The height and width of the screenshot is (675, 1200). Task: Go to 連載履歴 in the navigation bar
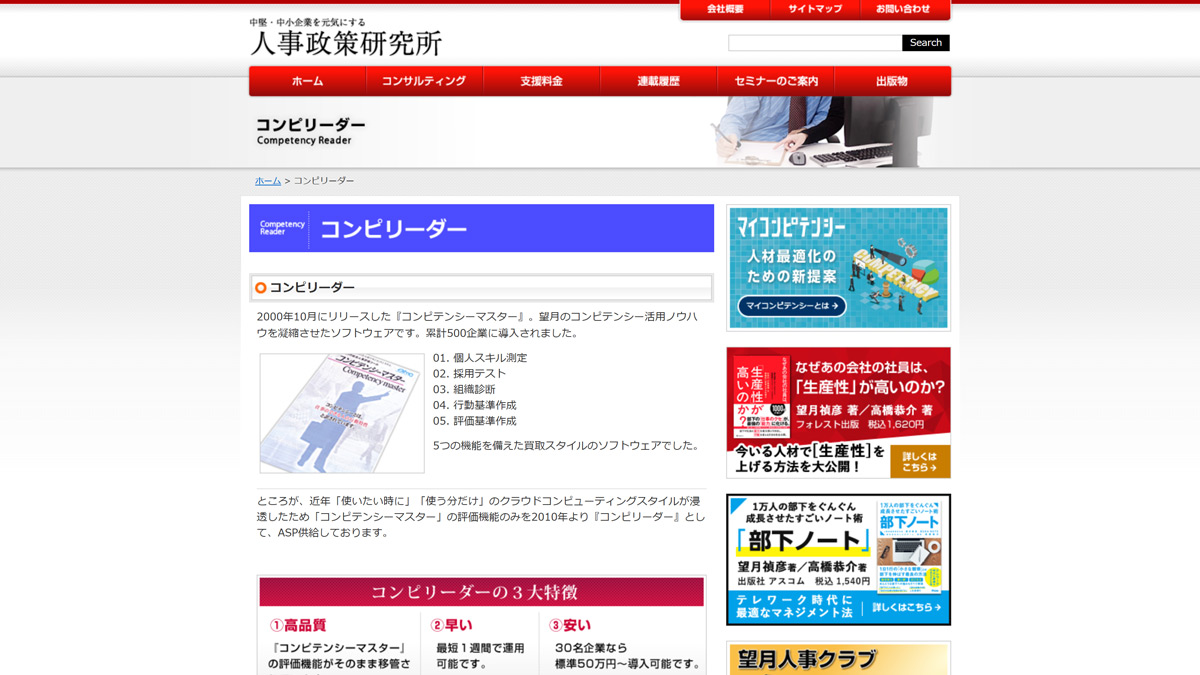[658, 81]
